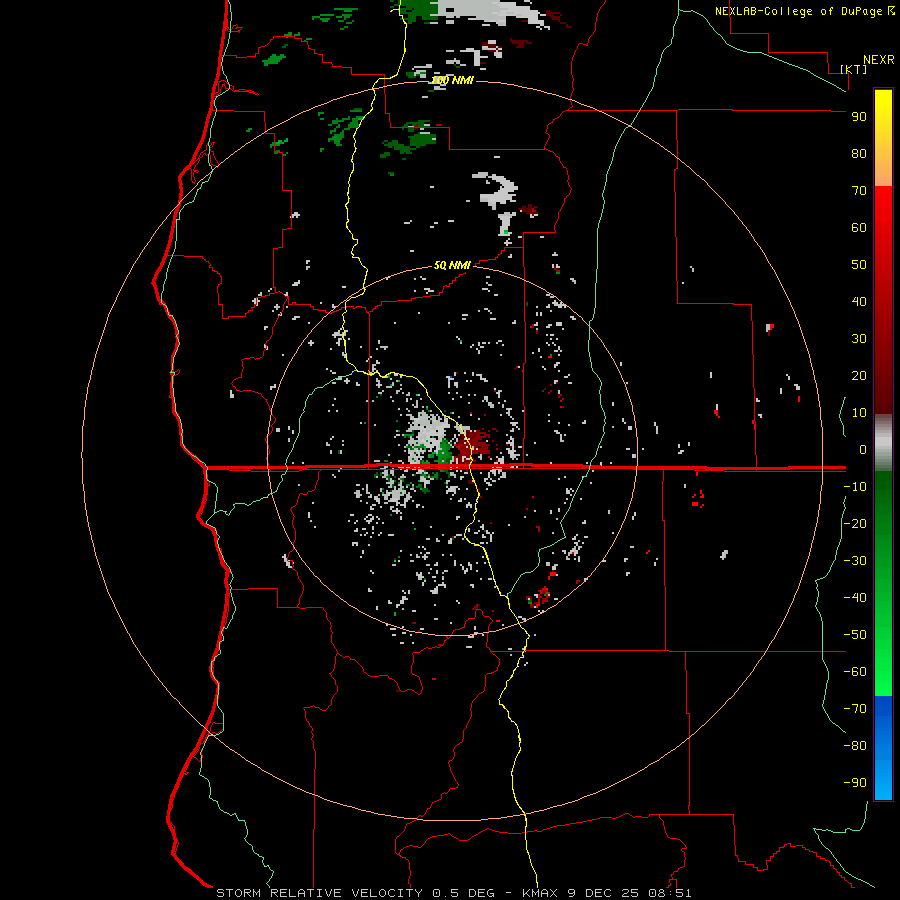Click the yellow top segment of color bar
This screenshot has width=900, height=900.
[883, 138]
